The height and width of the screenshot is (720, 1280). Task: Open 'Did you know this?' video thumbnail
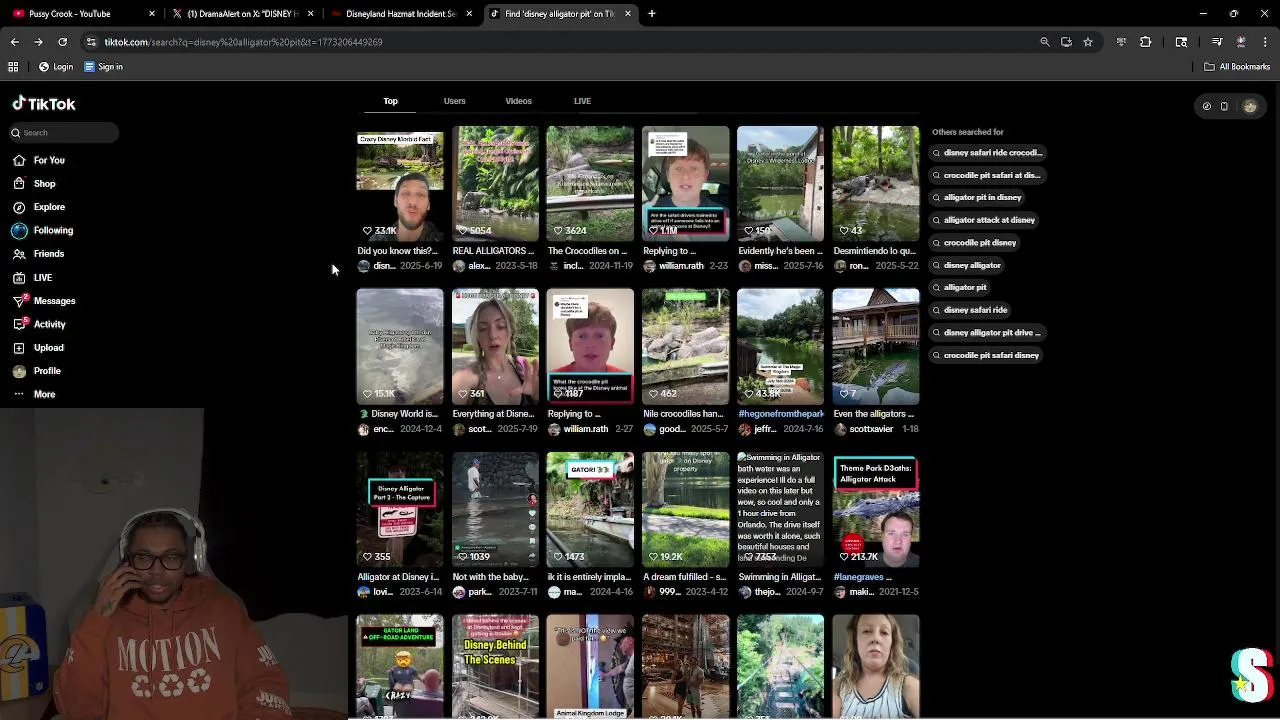400,183
